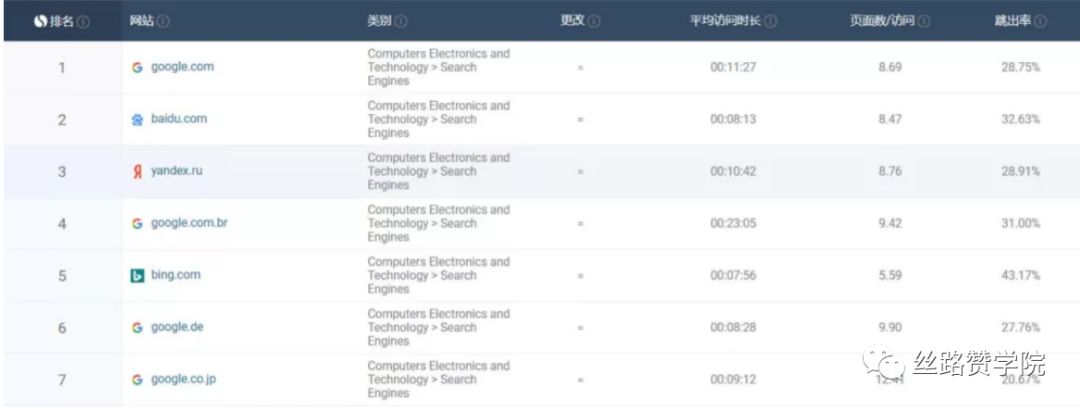
Task: Click the SimilarWeb logo in 排名 header
Action: (x=41, y=21)
